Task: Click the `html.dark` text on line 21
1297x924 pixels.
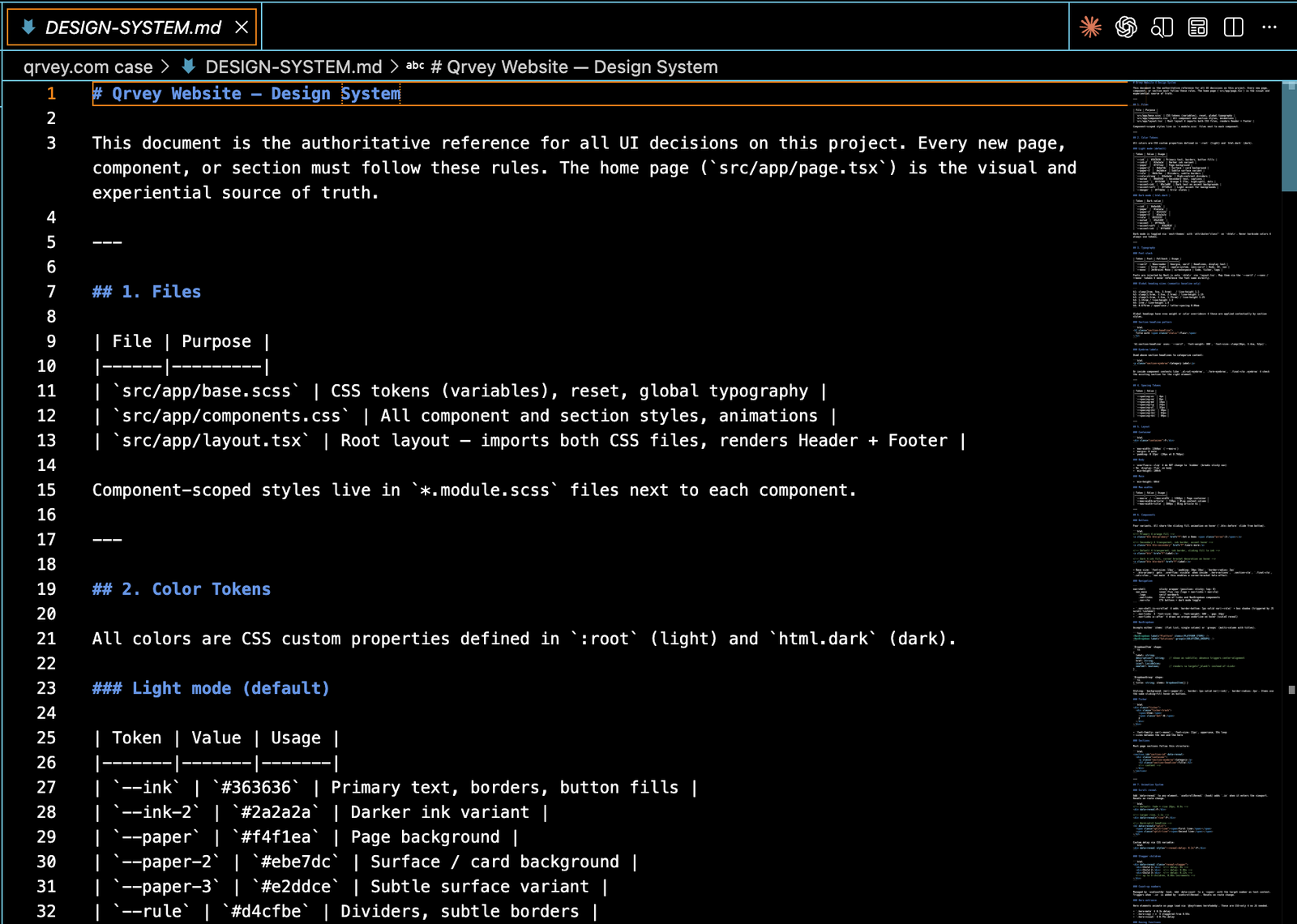Action: tap(824, 639)
